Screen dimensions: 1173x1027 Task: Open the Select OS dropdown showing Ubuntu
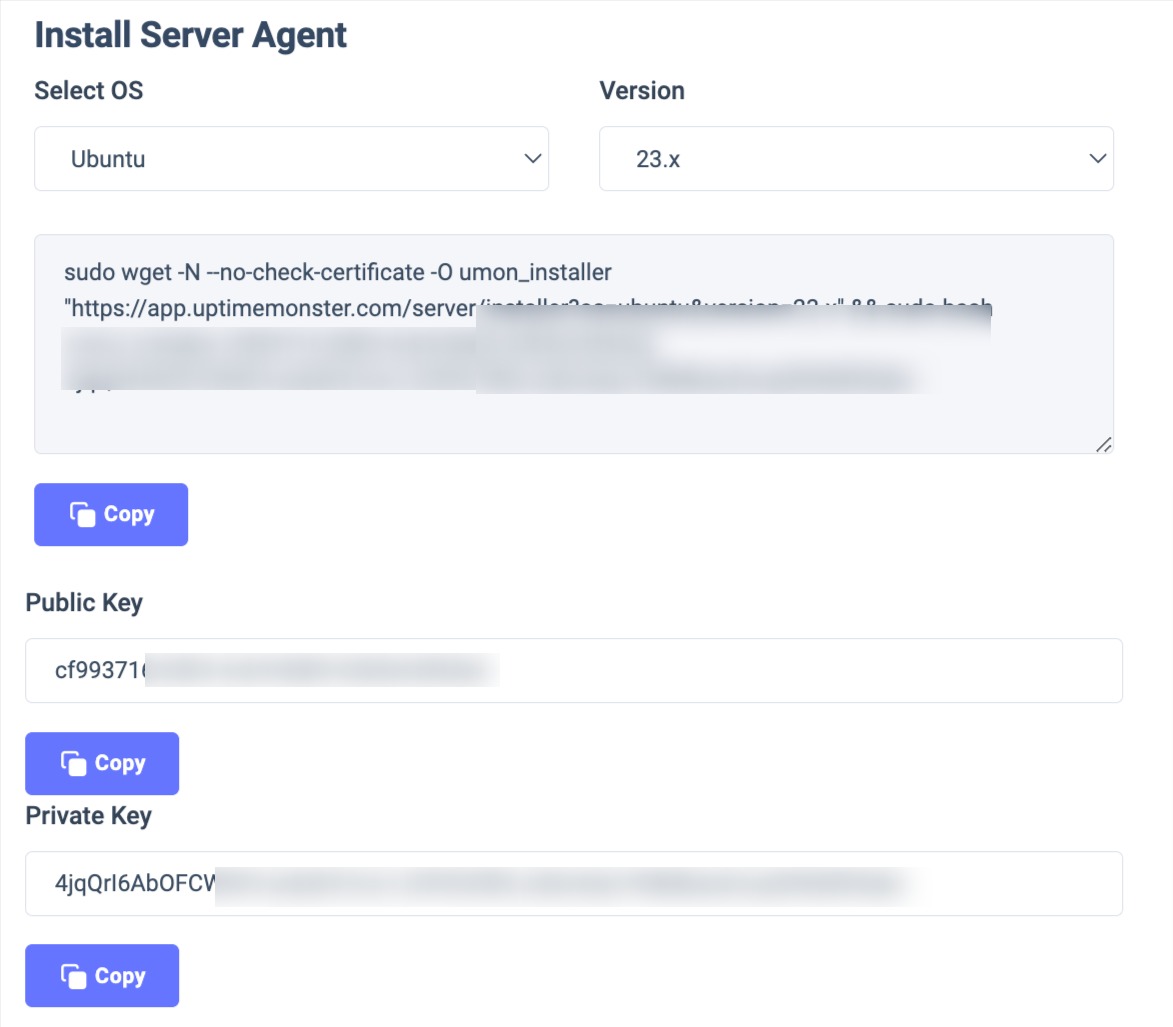pyautogui.click(x=291, y=159)
